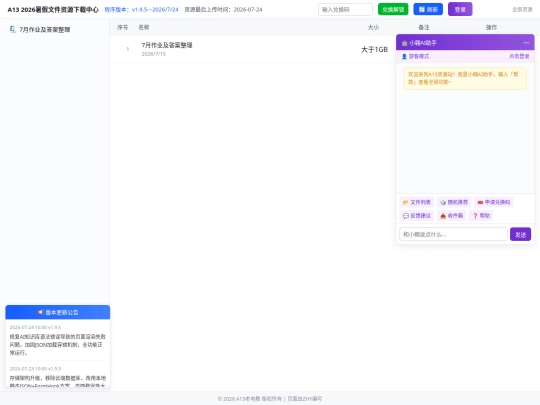Click the A13 2026暑假文件资源下载中心 title
The width and height of the screenshot is (540, 405).
click(x=53, y=10)
